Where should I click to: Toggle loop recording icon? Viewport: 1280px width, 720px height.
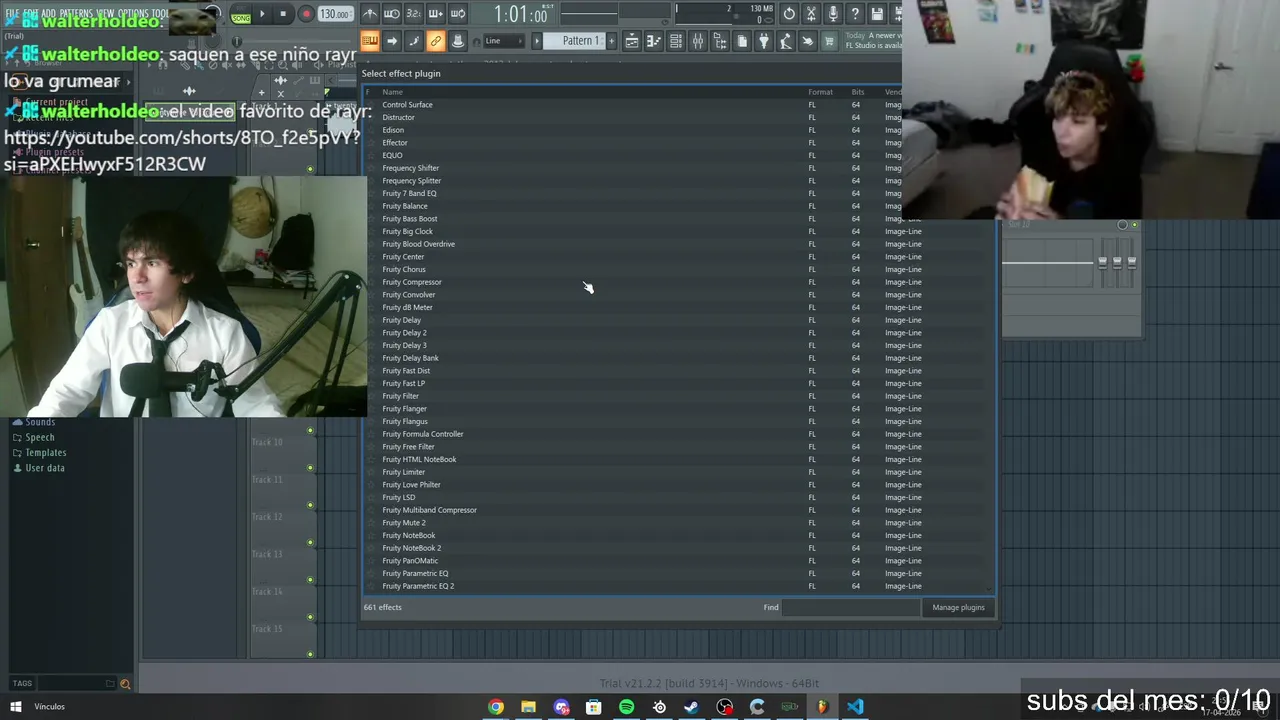tap(458, 14)
